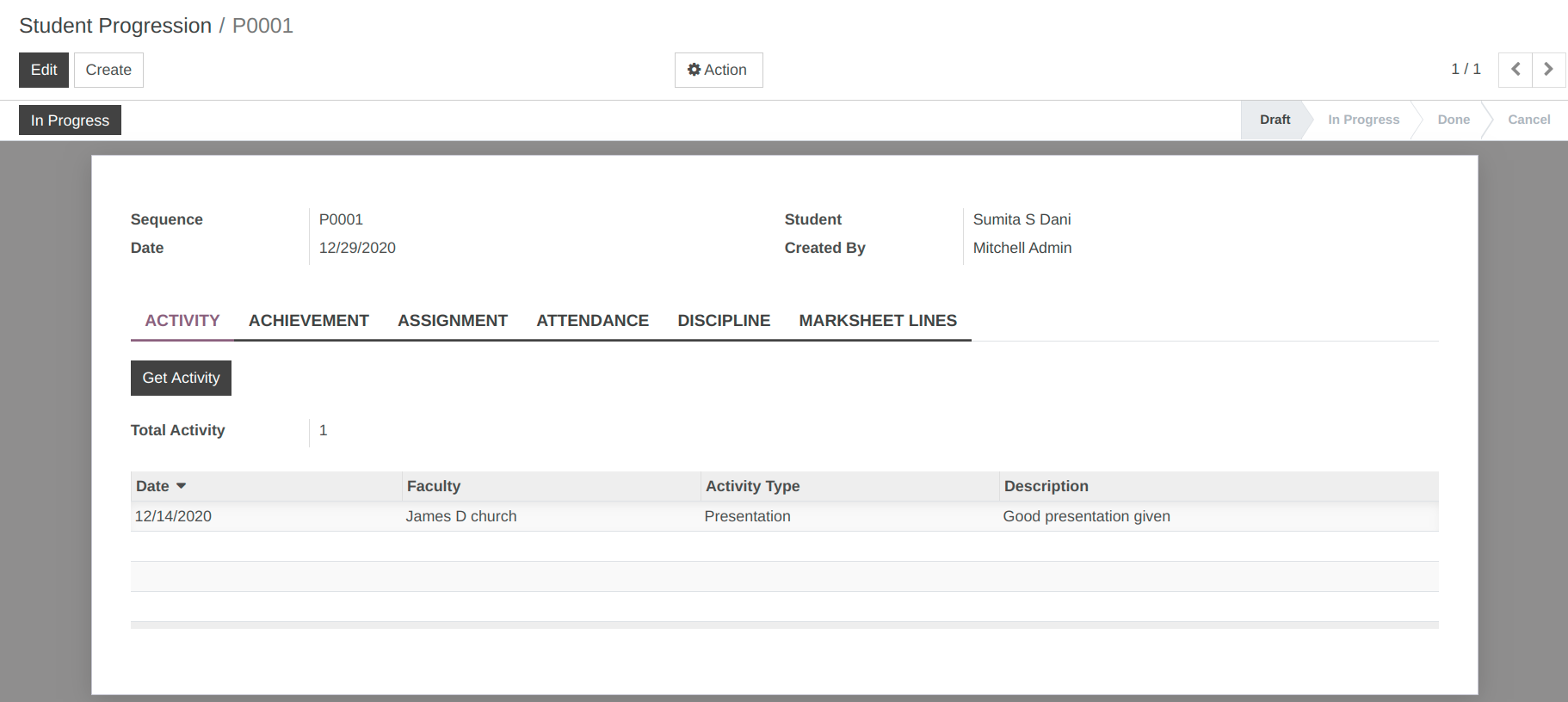1568x702 pixels.
Task: Select Done status stage
Action: click(1454, 120)
